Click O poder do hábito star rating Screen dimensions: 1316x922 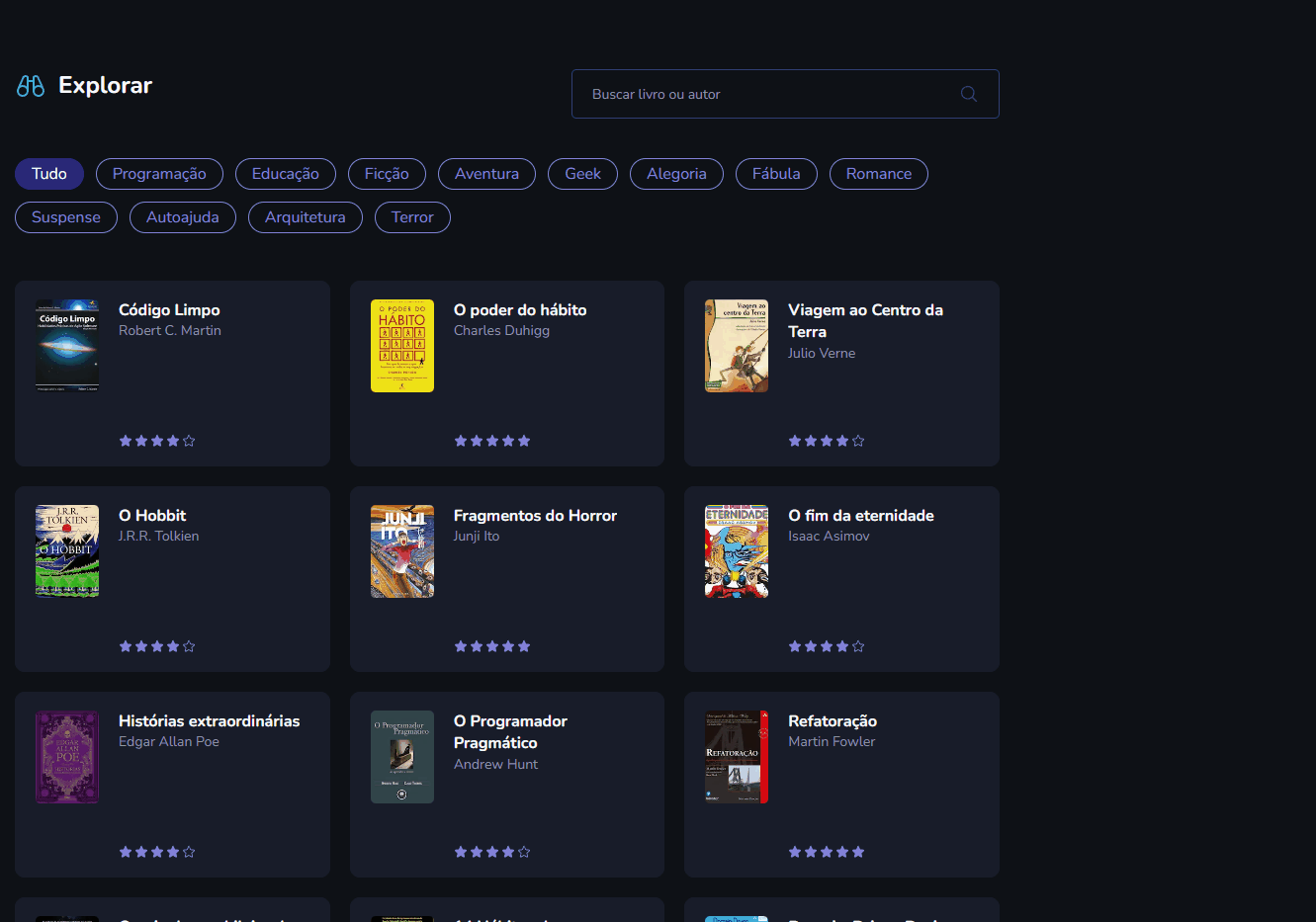[492, 441]
